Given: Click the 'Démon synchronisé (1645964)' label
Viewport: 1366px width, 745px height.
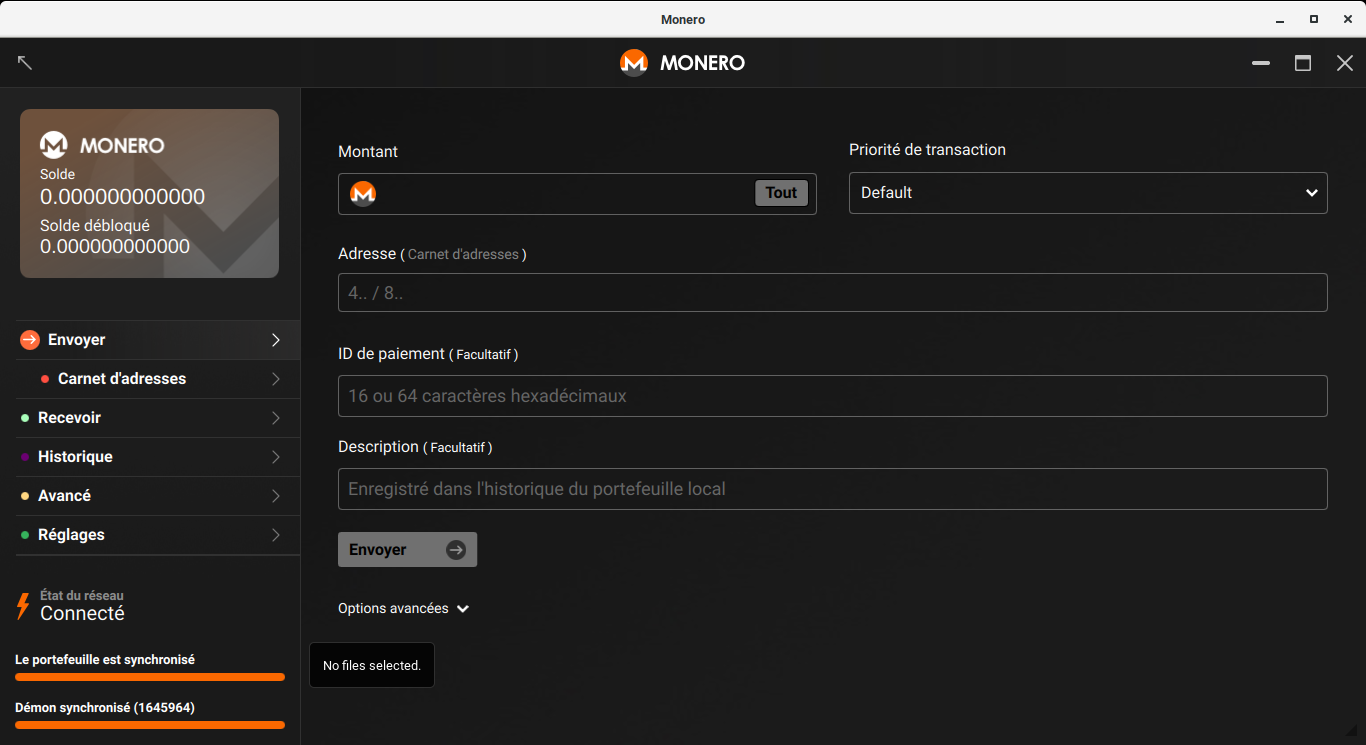Looking at the screenshot, I should (105, 708).
